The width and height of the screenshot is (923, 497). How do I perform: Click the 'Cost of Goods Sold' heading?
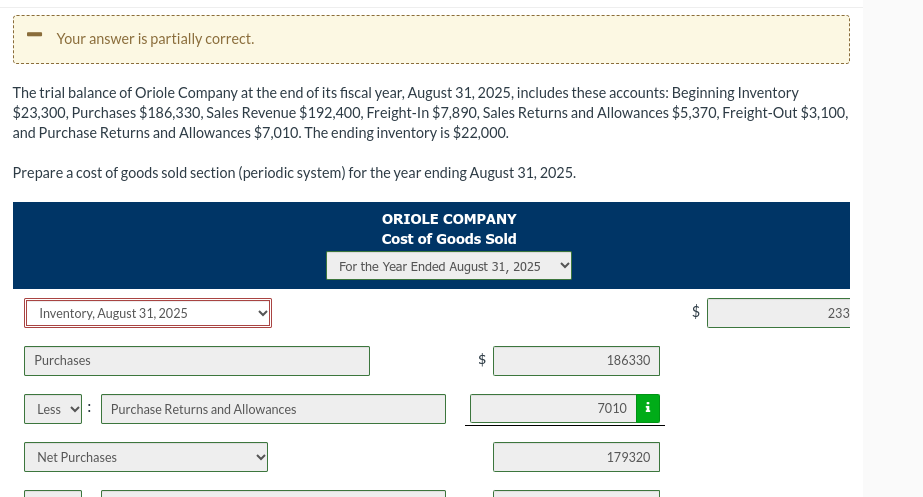tap(449, 239)
